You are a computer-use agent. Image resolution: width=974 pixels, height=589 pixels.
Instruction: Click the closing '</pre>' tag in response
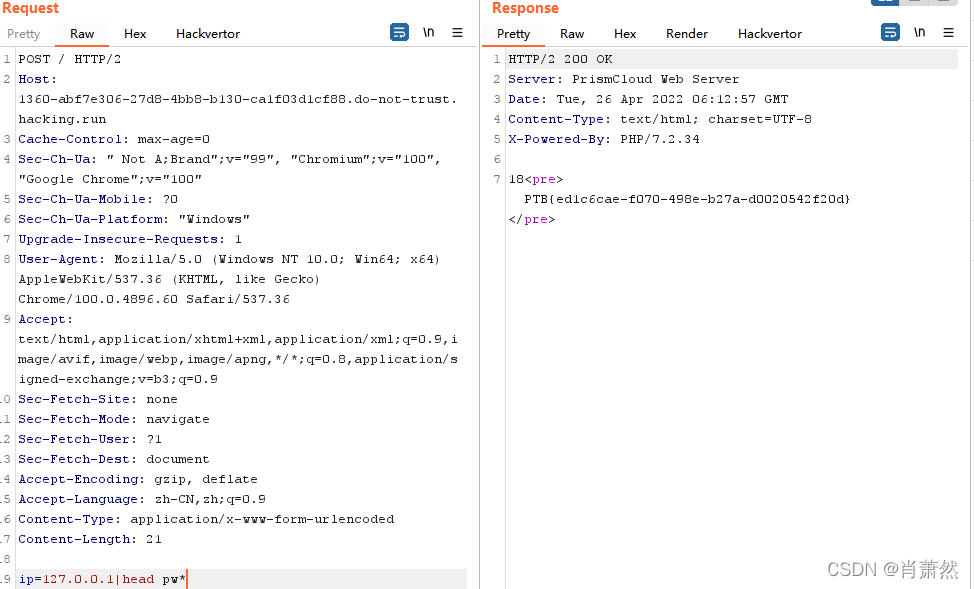[x=532, y=219]
